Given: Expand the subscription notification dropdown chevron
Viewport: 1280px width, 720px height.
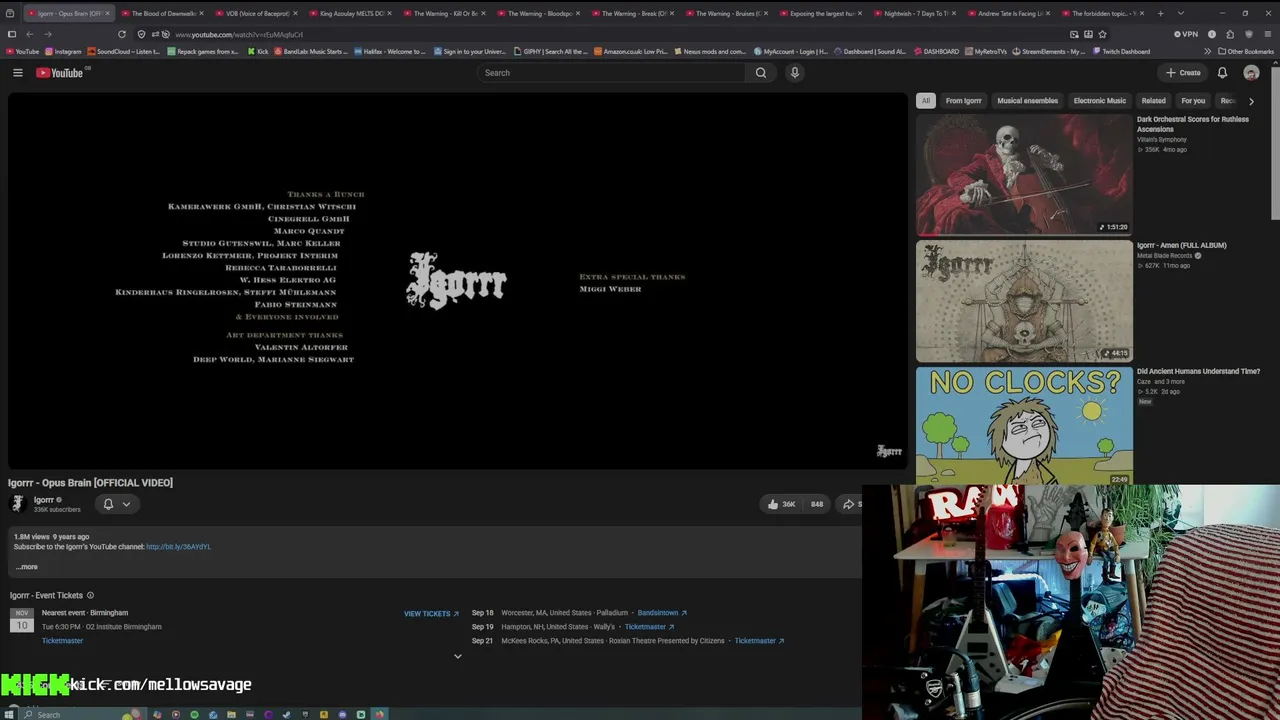Looking at the screenshot, I should [x=126, y=504].
